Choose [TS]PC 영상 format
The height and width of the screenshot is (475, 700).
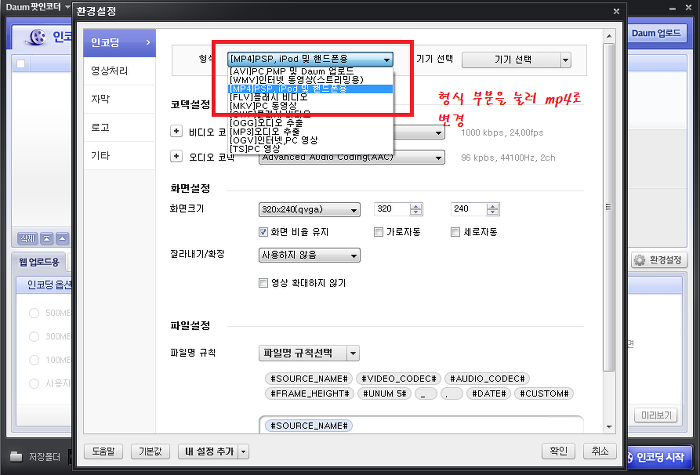(x=310, y=149)
